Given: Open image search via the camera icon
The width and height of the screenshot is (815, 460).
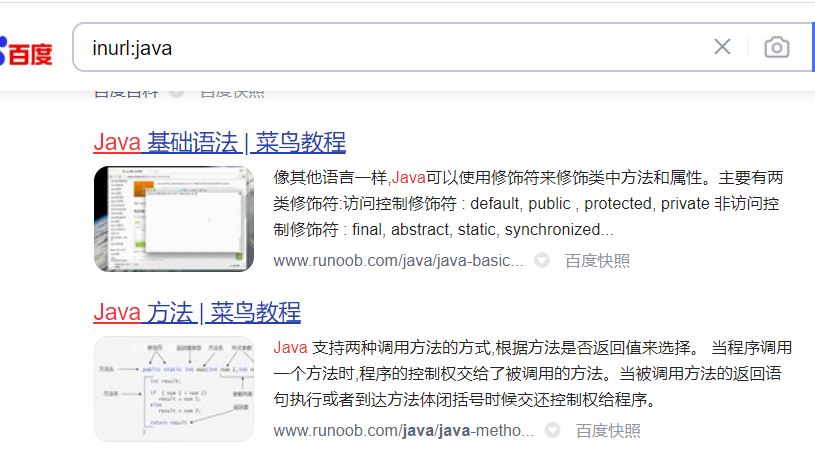Looking at the screenshot, I should coord(777,47).
